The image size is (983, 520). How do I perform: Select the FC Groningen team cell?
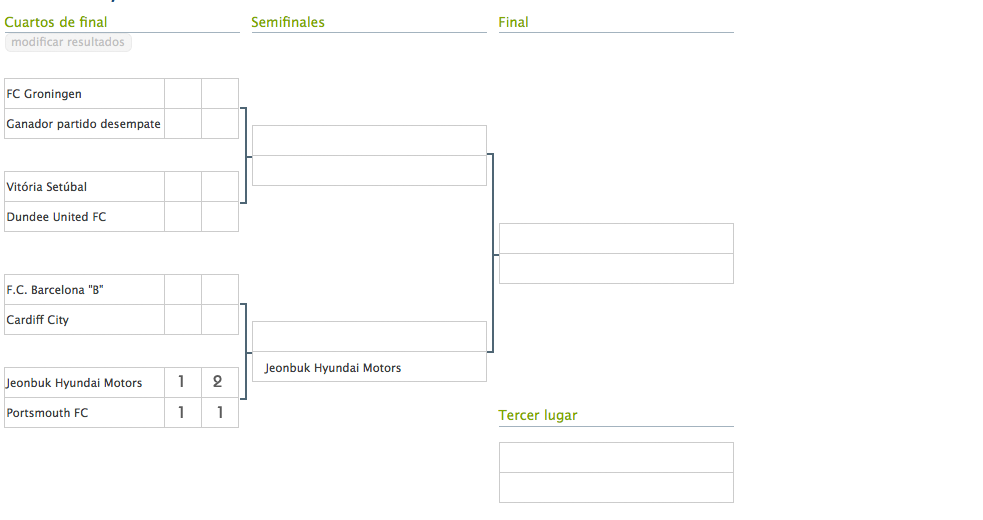pyautogui.click(x=84, y=94)
